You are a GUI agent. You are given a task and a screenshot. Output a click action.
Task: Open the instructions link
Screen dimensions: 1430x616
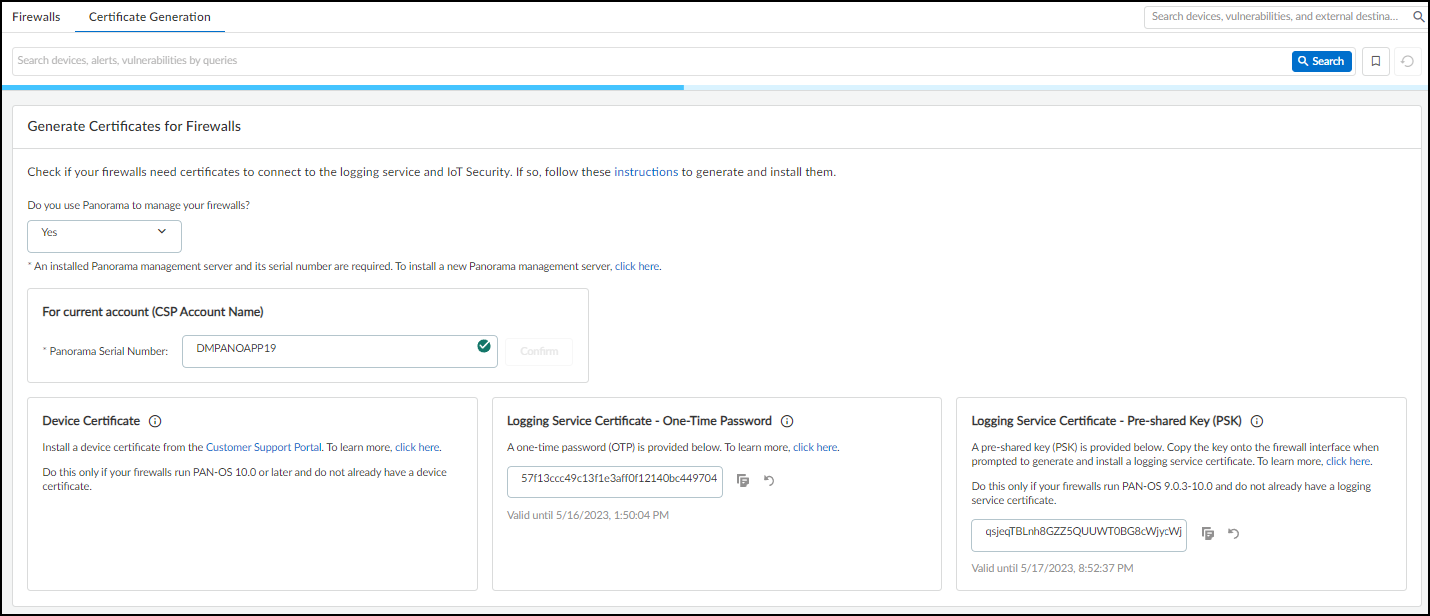(x=646, y=172)
